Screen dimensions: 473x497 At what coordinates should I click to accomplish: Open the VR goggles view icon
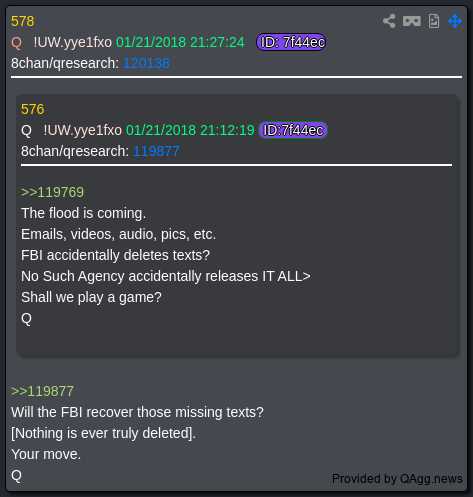coord(412,21)
